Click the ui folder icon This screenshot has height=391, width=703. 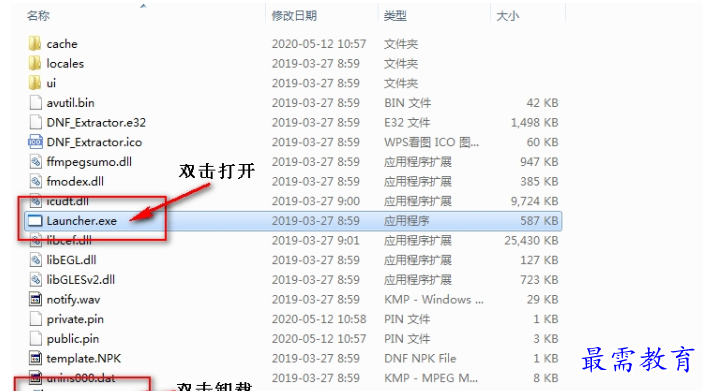(35, 83)
